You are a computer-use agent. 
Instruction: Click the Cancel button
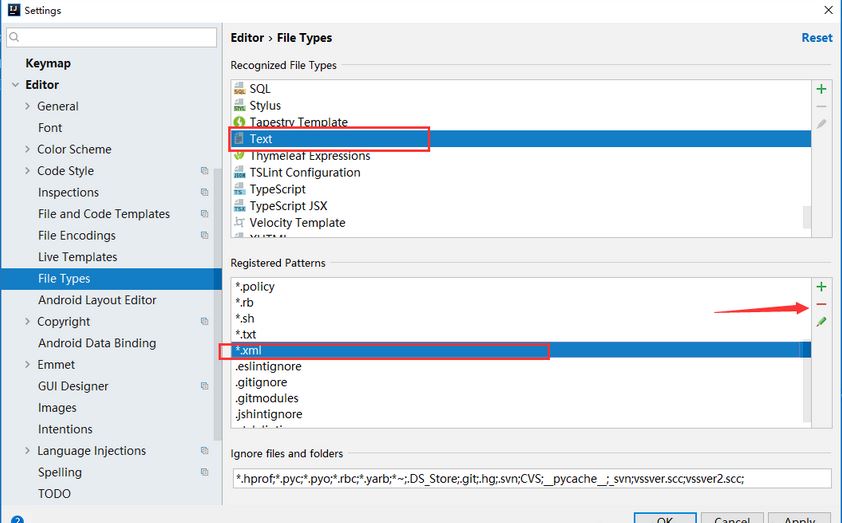pyautogui.click(x=732, y=519)
